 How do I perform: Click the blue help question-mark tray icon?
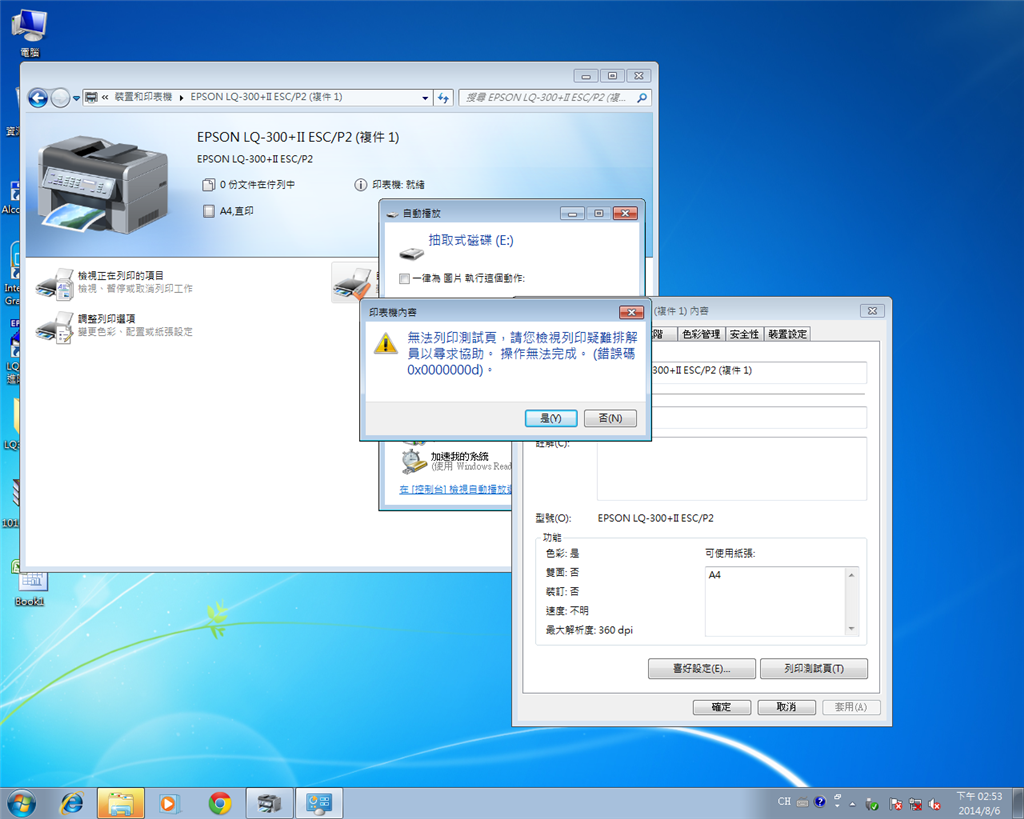(820, 801)
